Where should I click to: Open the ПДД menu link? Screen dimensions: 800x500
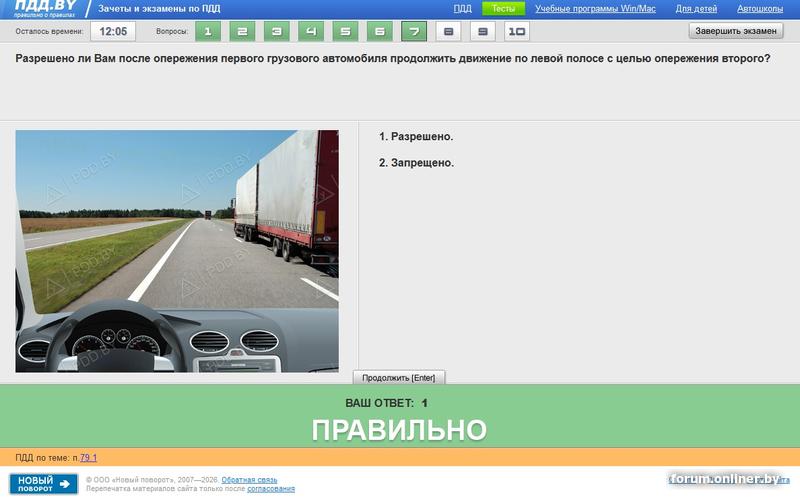tap(463, 9)
